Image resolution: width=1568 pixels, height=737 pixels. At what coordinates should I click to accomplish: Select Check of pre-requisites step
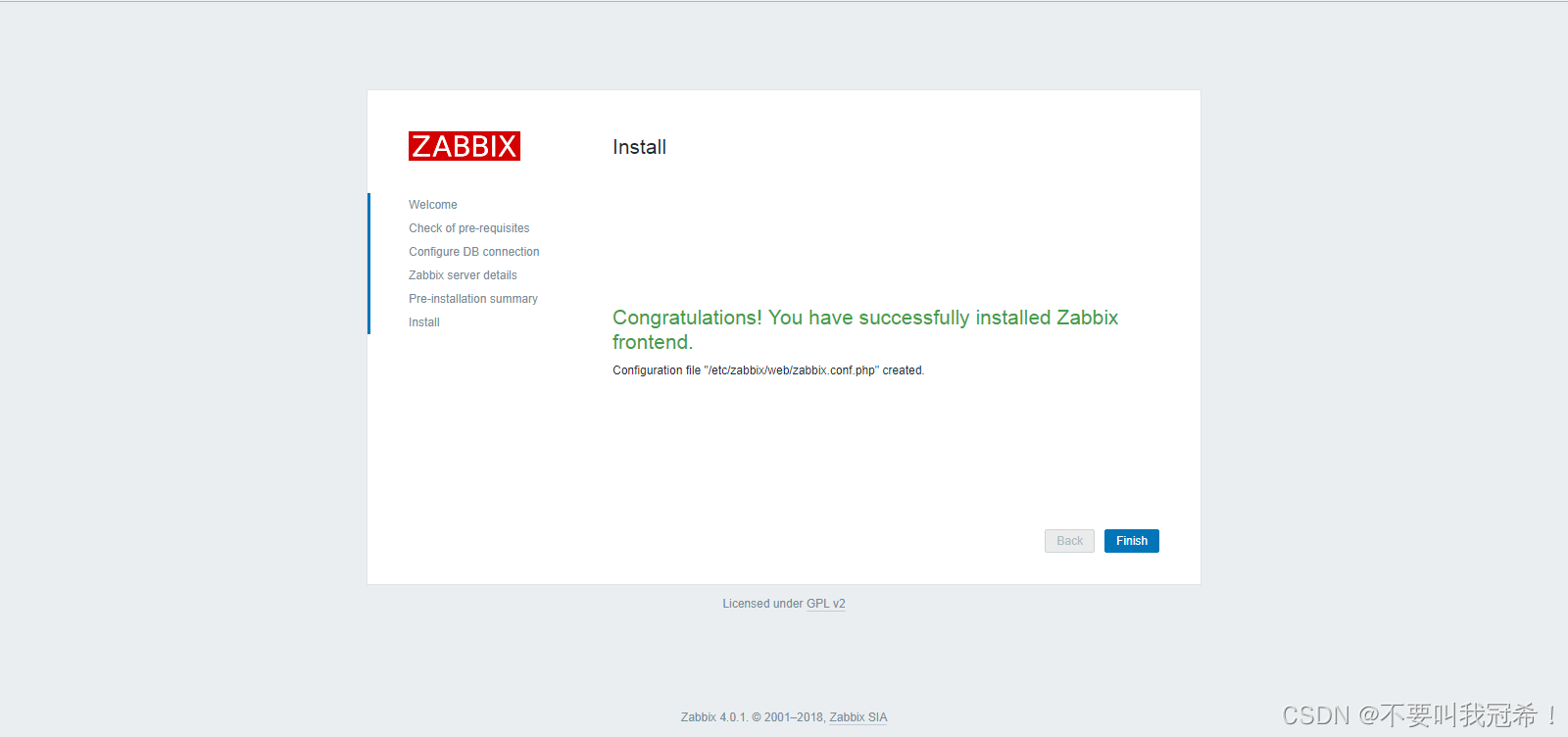[469, 228]
